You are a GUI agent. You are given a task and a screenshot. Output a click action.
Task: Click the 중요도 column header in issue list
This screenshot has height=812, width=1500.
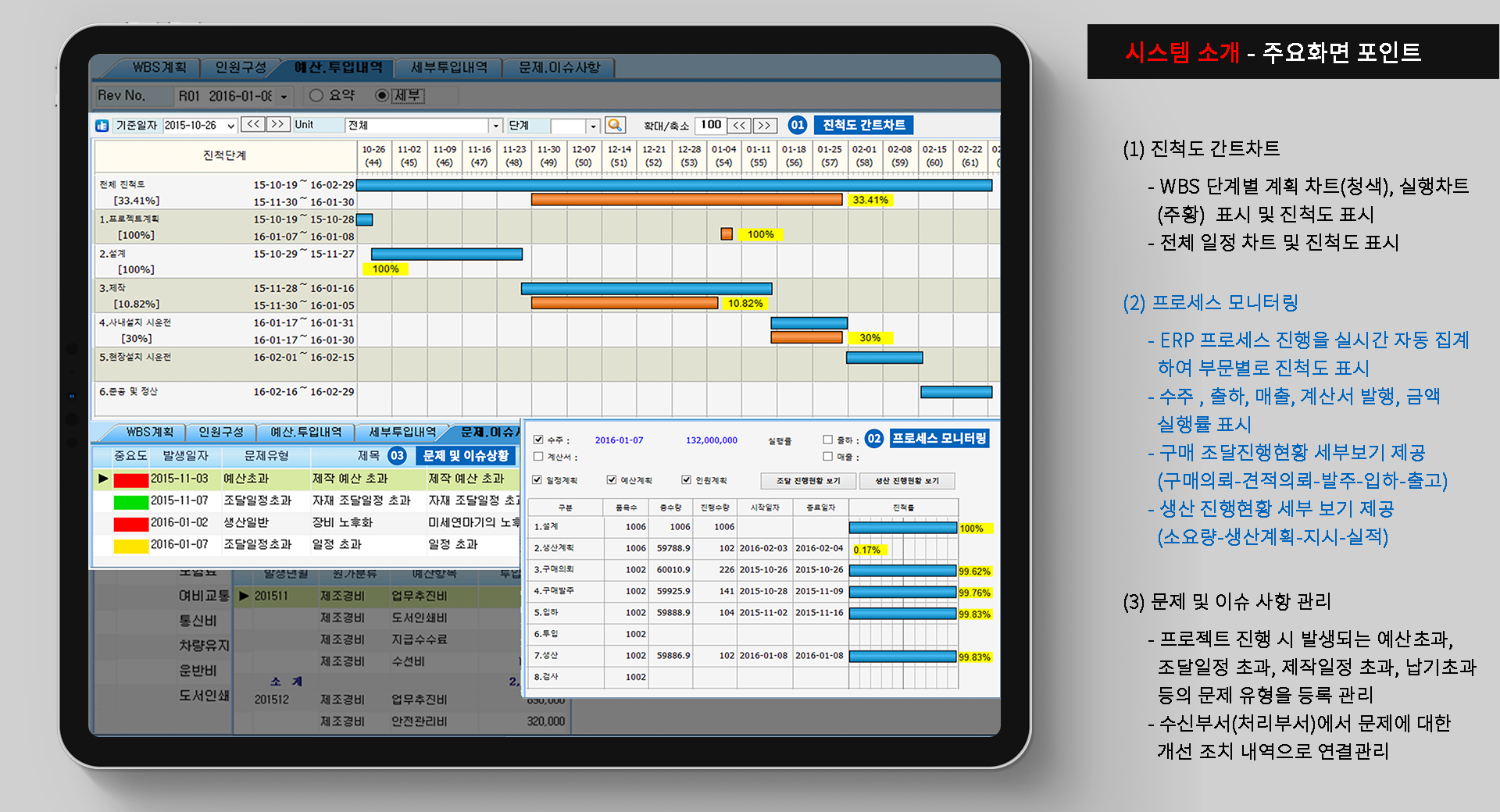pyautogui.click(x=130, y=455)
